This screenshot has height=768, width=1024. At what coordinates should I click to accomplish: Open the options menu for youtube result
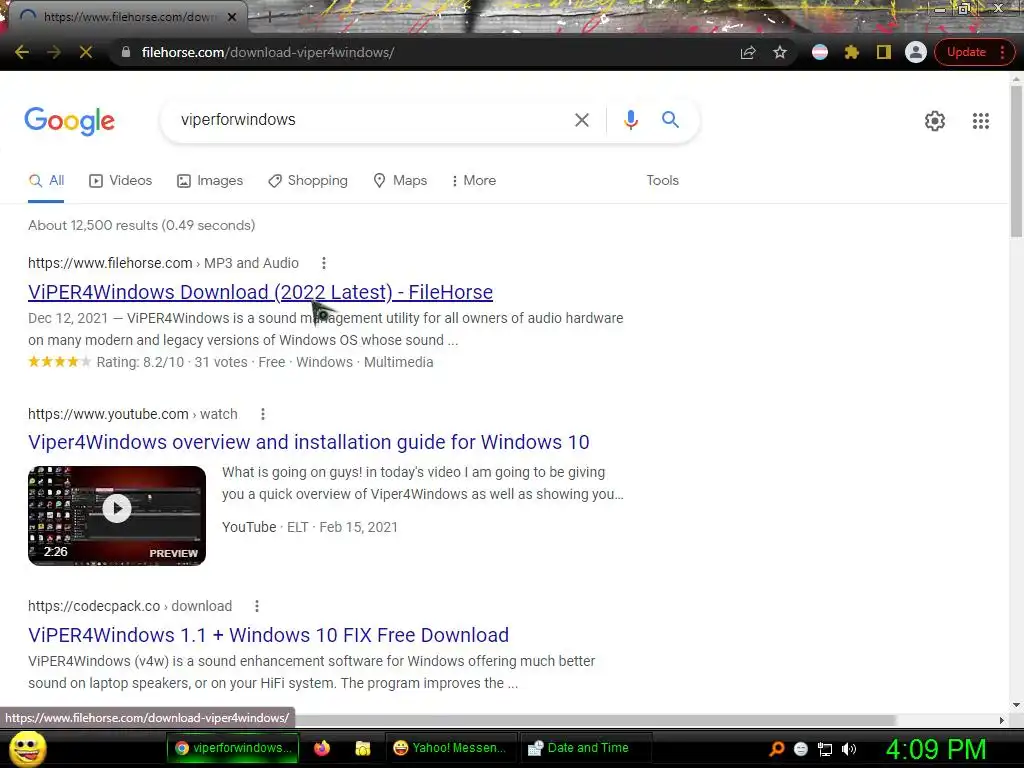click(x=263, y=414)
